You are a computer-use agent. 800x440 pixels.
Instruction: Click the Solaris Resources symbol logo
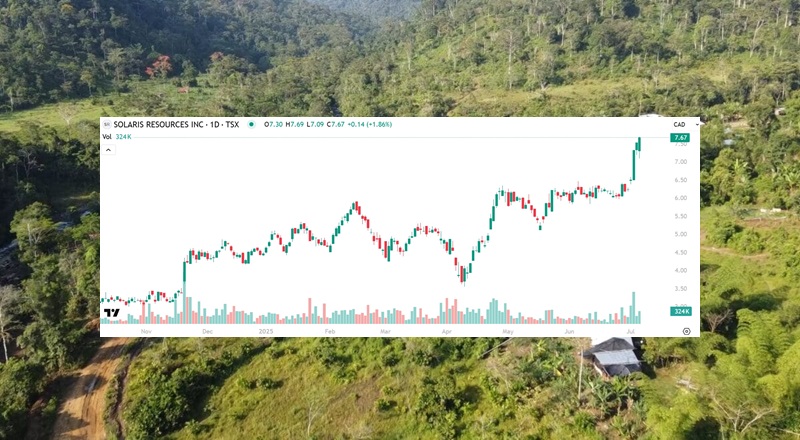pyautogui.click(x=107, y=125)
